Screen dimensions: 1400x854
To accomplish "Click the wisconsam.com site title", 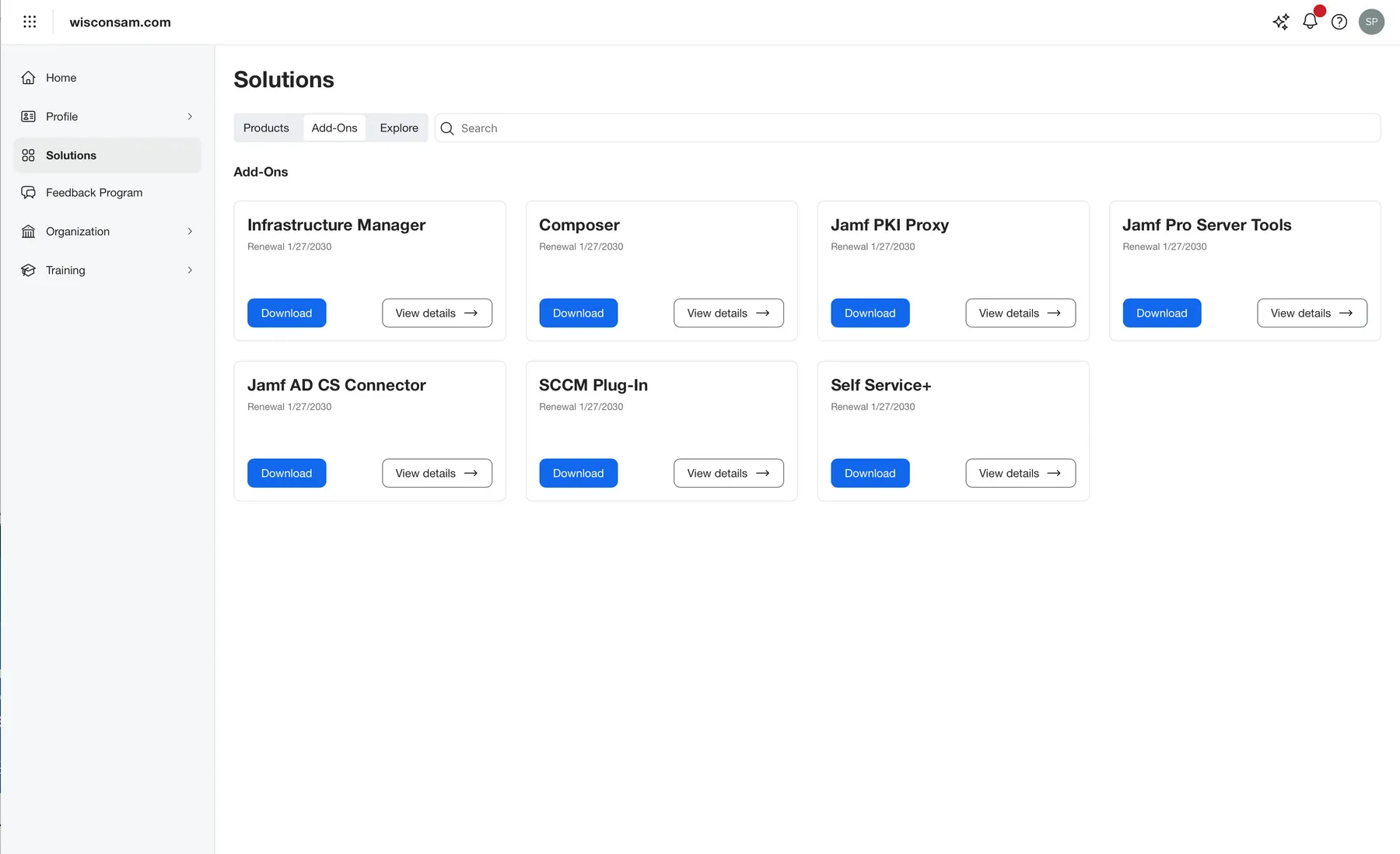I will pyautogui.click(x=120, y=23).
